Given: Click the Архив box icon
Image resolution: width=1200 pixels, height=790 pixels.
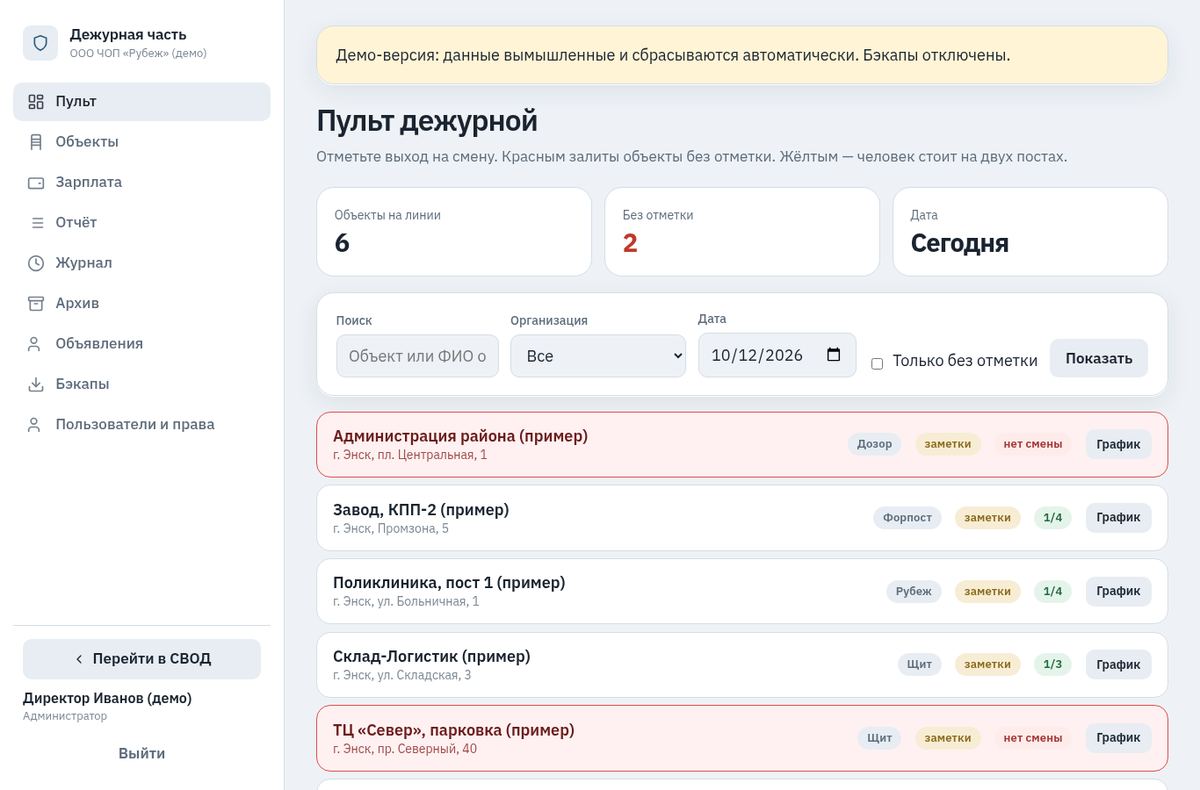Looking at the screenshot, I should coord(36,303).
